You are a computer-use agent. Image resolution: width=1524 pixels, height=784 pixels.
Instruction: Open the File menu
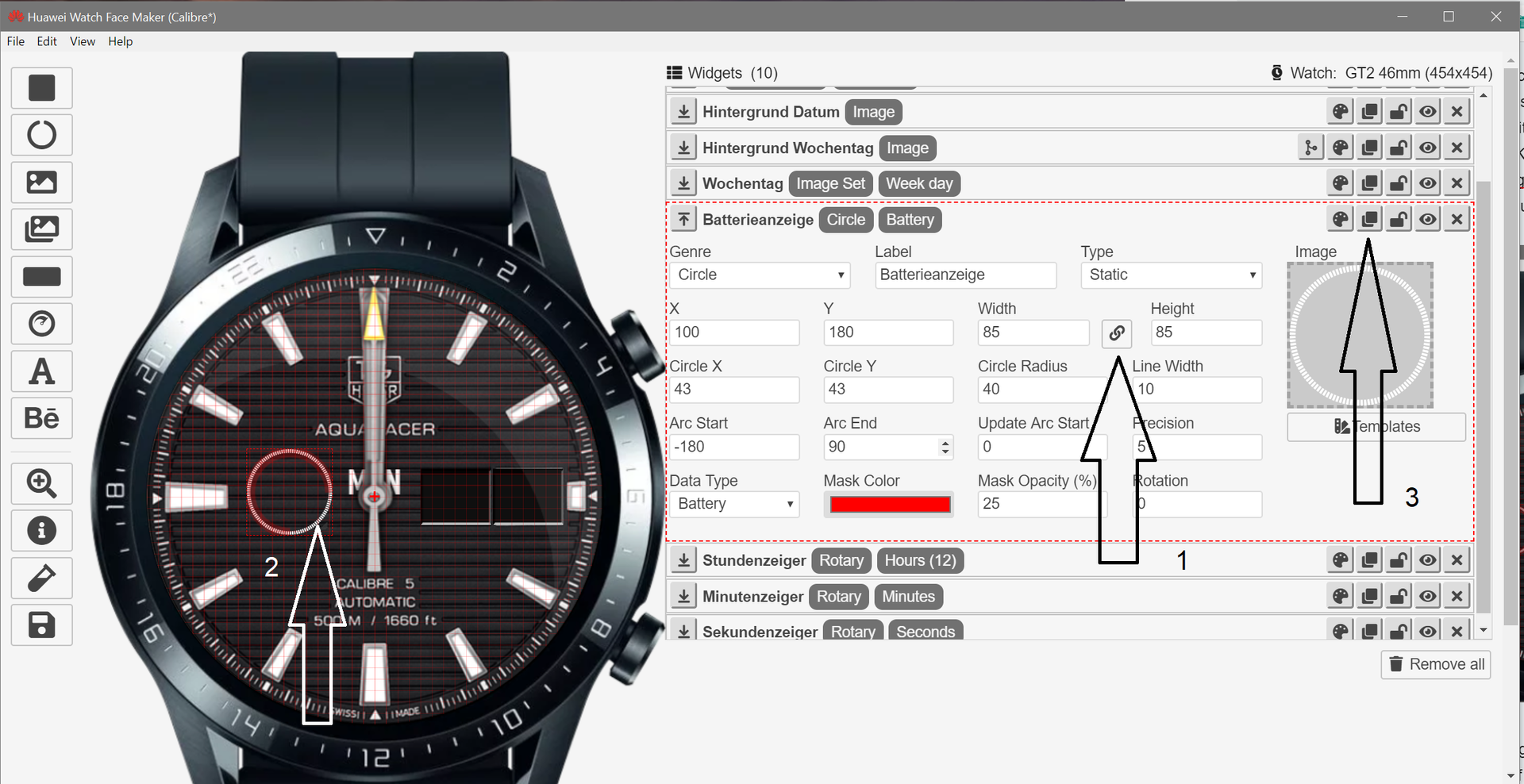tap(16, 41)
